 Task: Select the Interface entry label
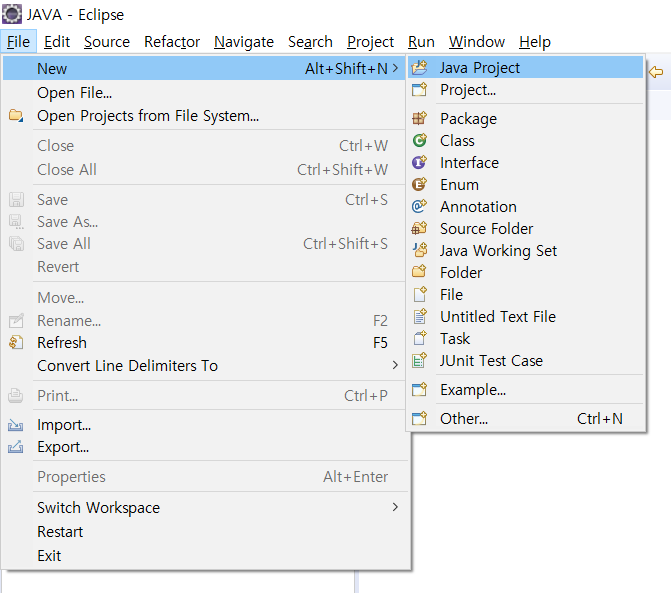pyautogui.click(x=469, y=162)
